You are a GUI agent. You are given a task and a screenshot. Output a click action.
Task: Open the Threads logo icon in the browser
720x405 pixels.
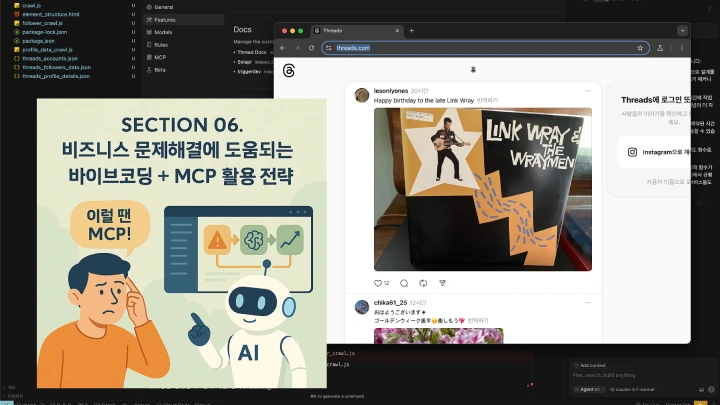(289, 71)
